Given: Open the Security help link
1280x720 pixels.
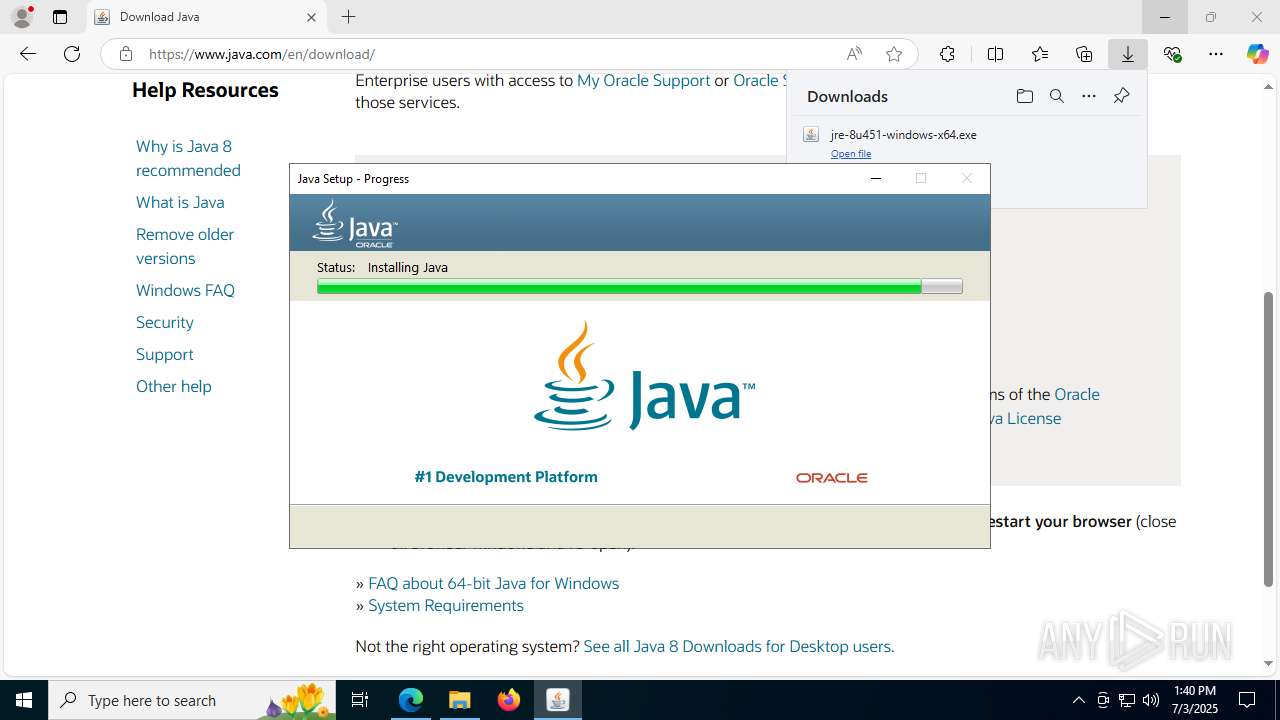Looking at the screenshot, I should click(165, 322).
